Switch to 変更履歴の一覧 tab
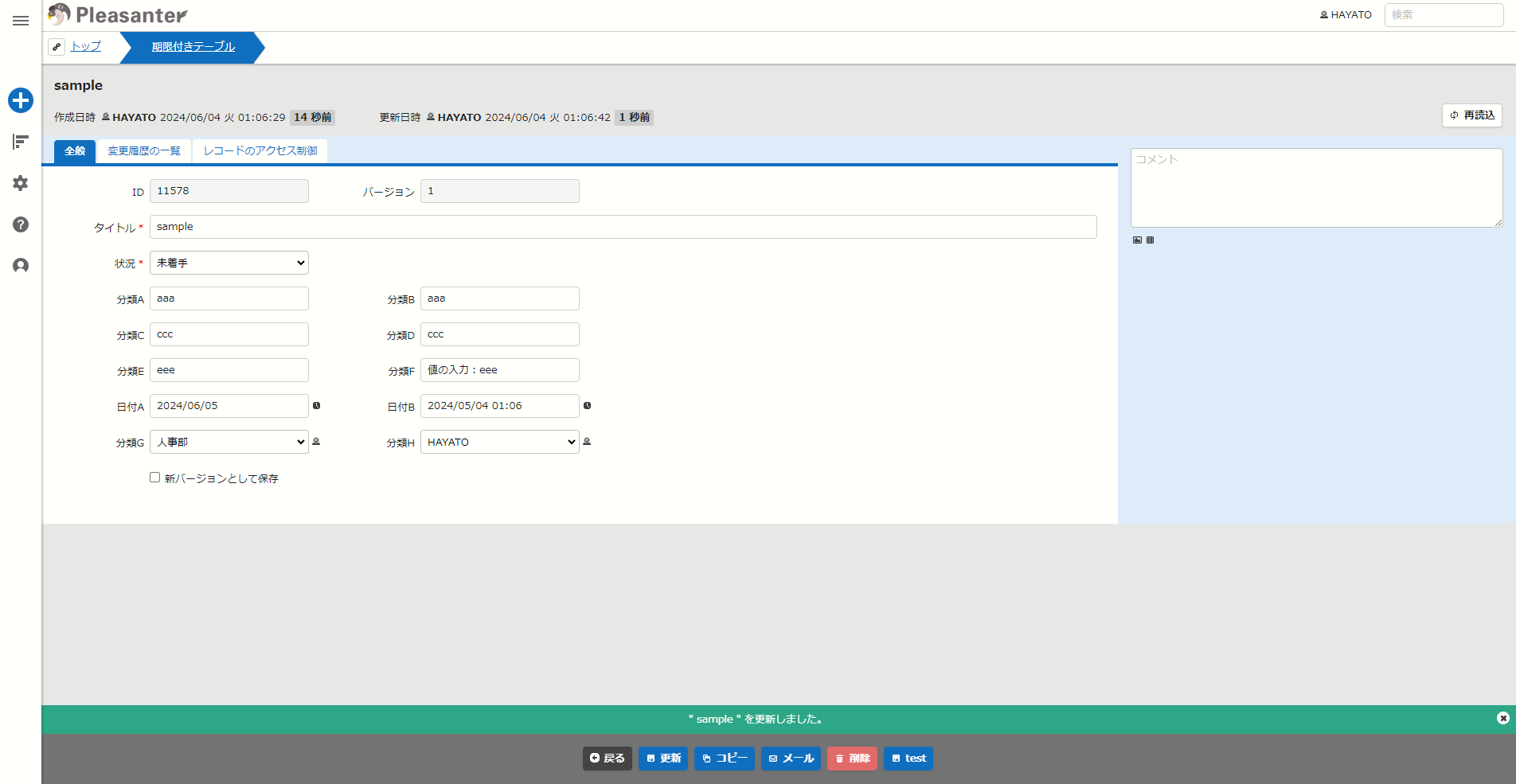The height and width of the screenshot is (784, 1516). pos(144,151)
